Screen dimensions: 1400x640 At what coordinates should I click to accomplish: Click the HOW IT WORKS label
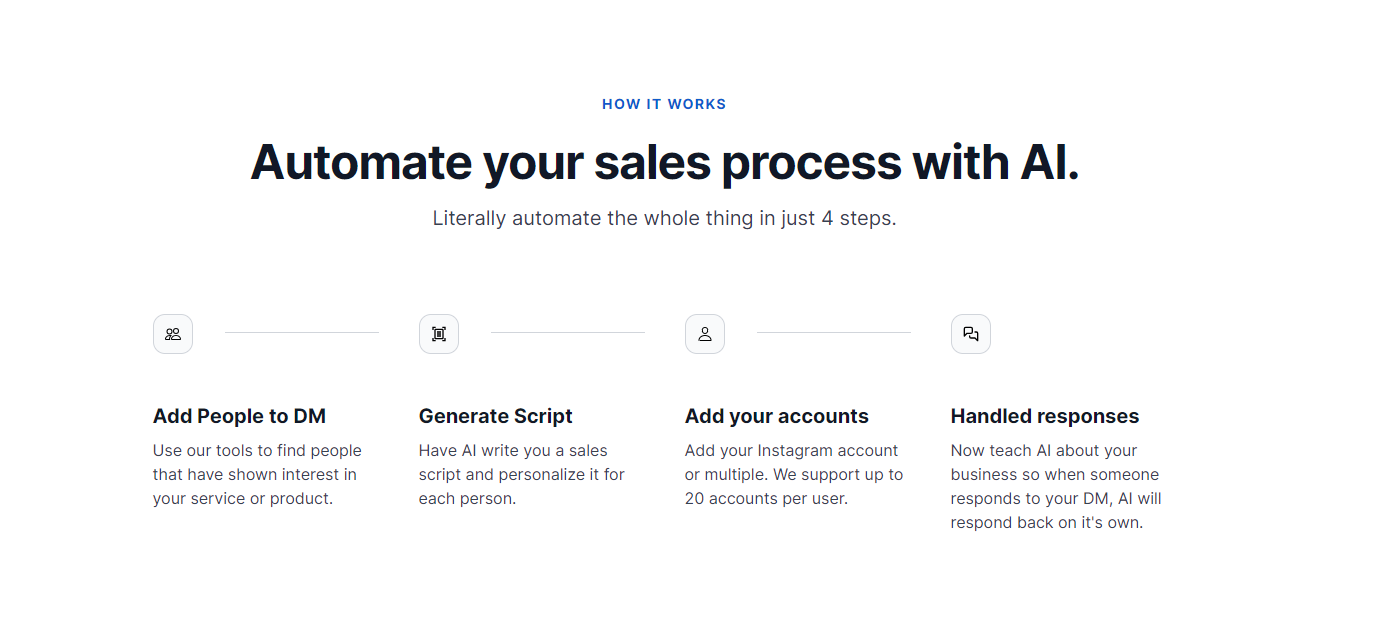coord(664,104)
